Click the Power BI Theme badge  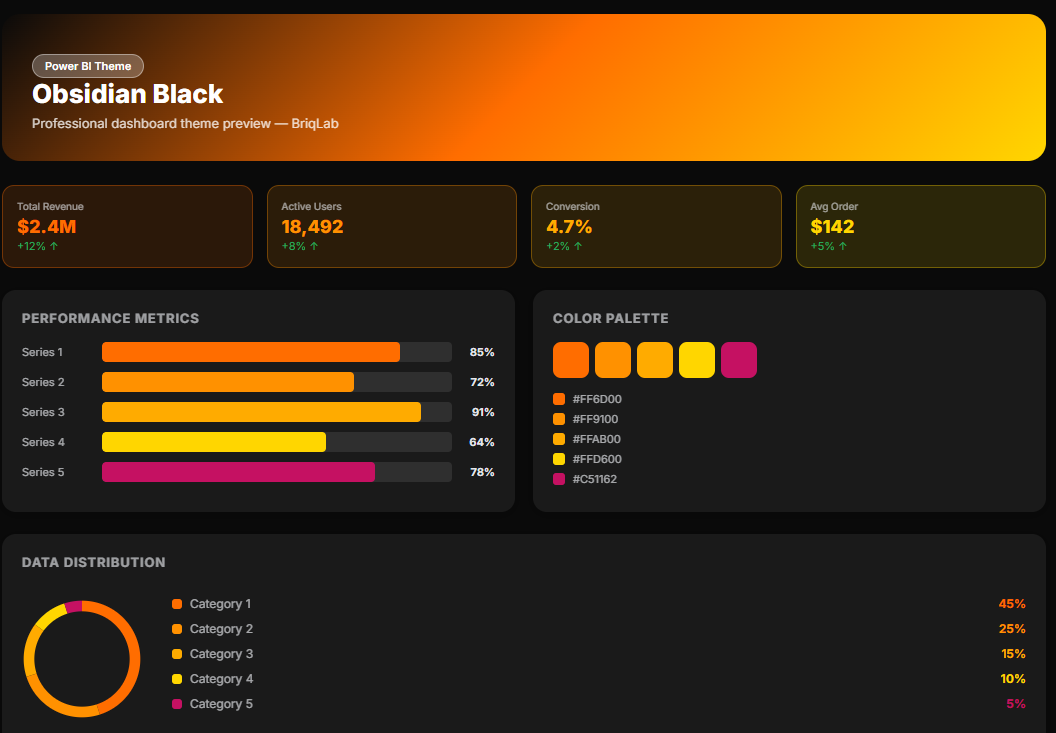click(88, 66)
